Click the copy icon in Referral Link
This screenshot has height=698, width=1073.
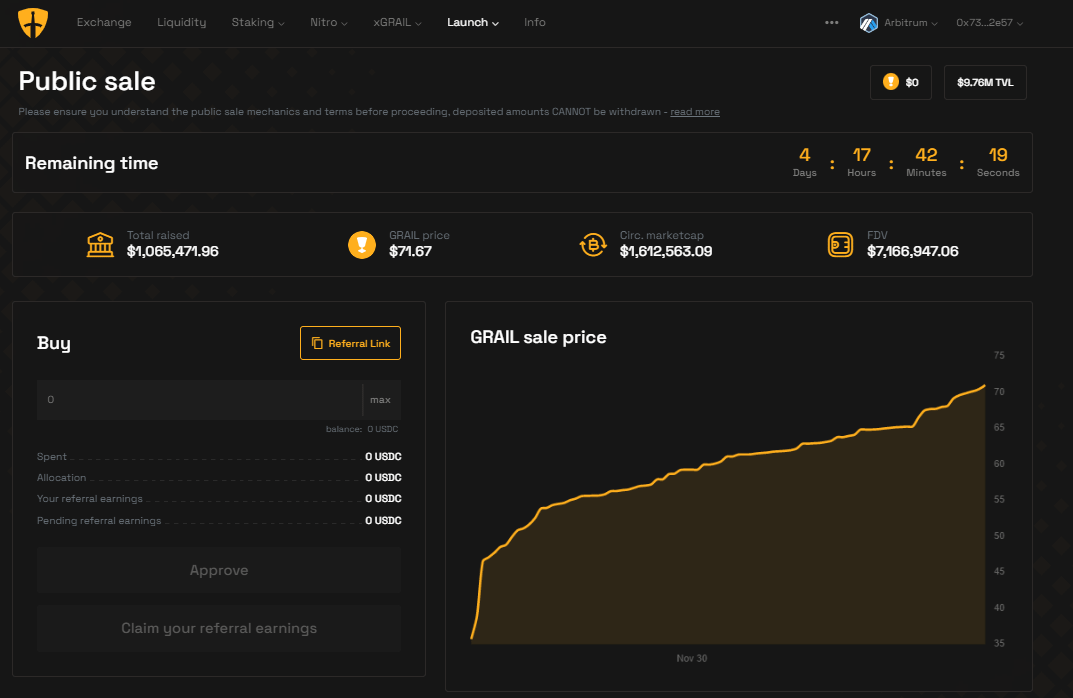tap(317, 343)
